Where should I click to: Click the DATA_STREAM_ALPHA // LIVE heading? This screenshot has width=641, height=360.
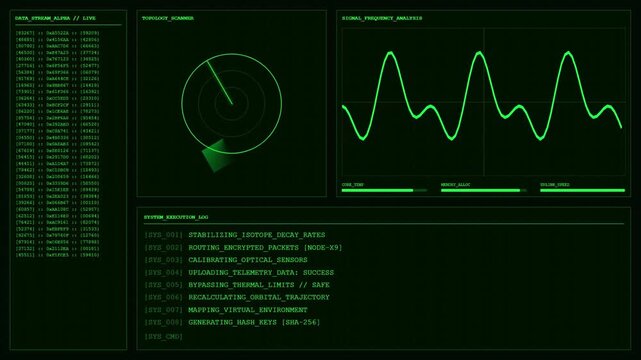[55, 18]
